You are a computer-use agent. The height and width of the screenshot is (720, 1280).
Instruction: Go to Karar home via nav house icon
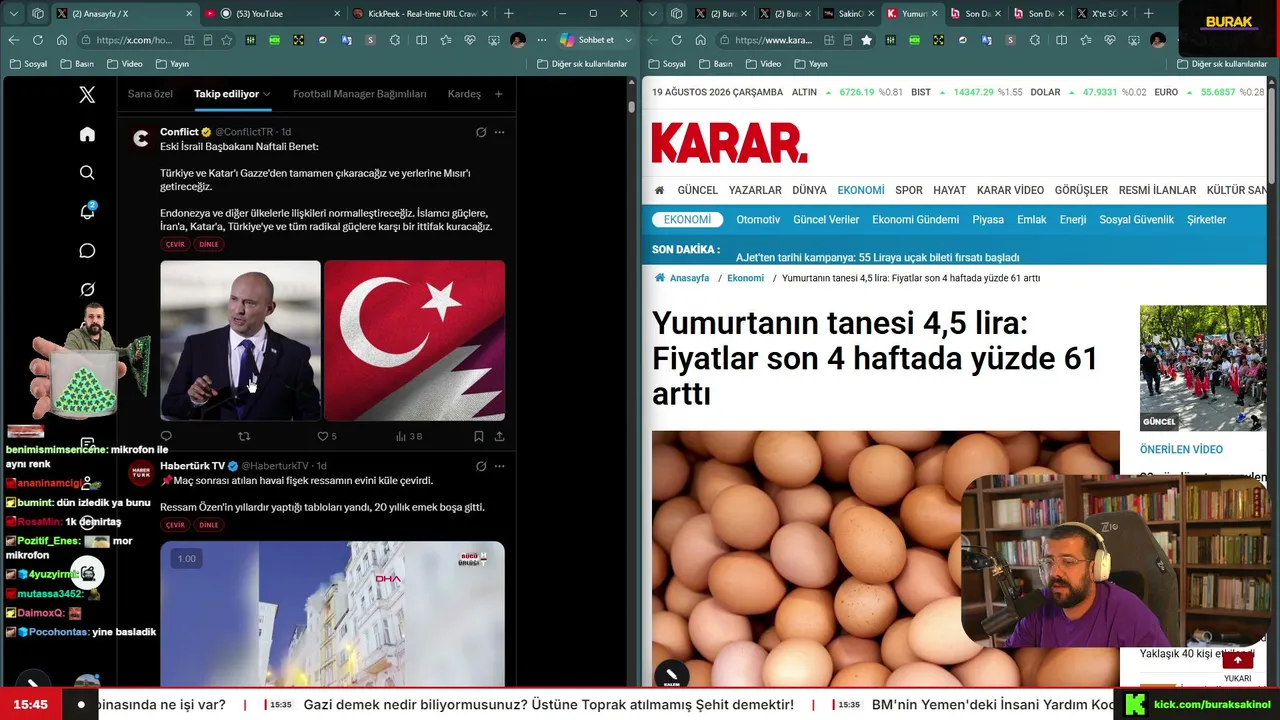(659, 190)
